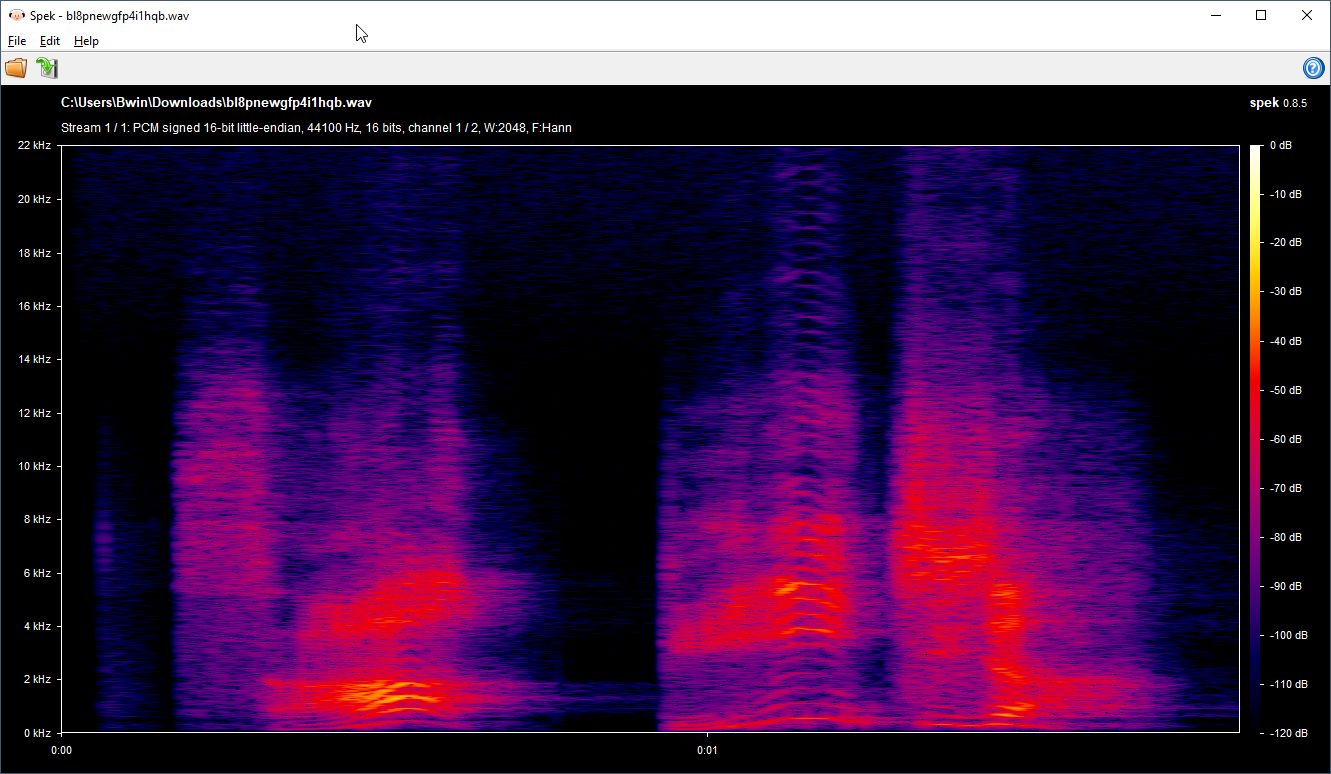This screenshot has height=774, width=1331.
Task: Click the '0:01' time axis label
Action: [707, 749]
